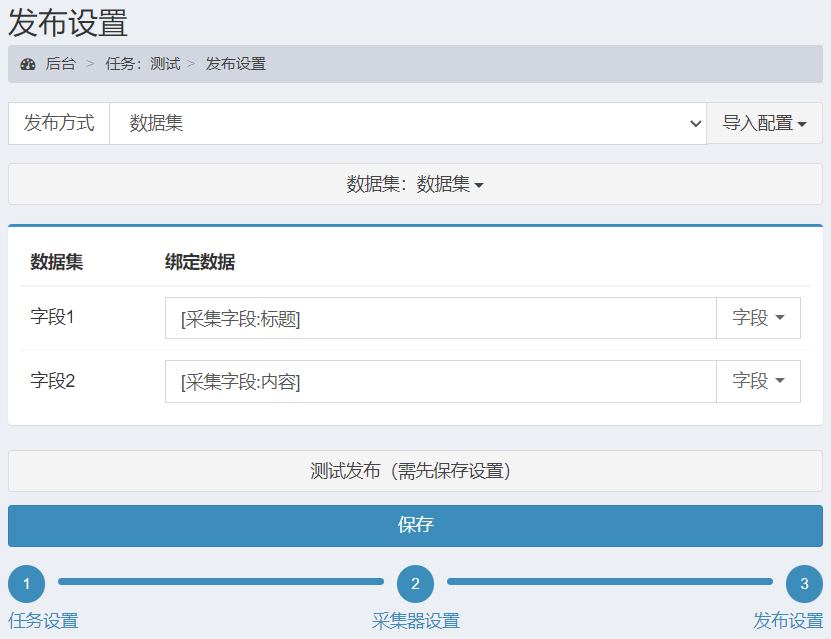Click step circle 2 in the wizard
Viewport: 831px width, 639px height.
pos(415,583)
